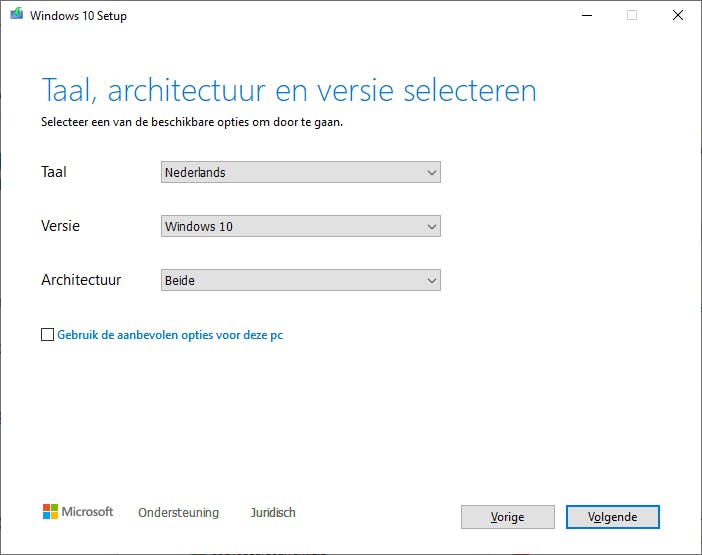
Task: Open the Juridisch legal link
Action: point(273,513)
